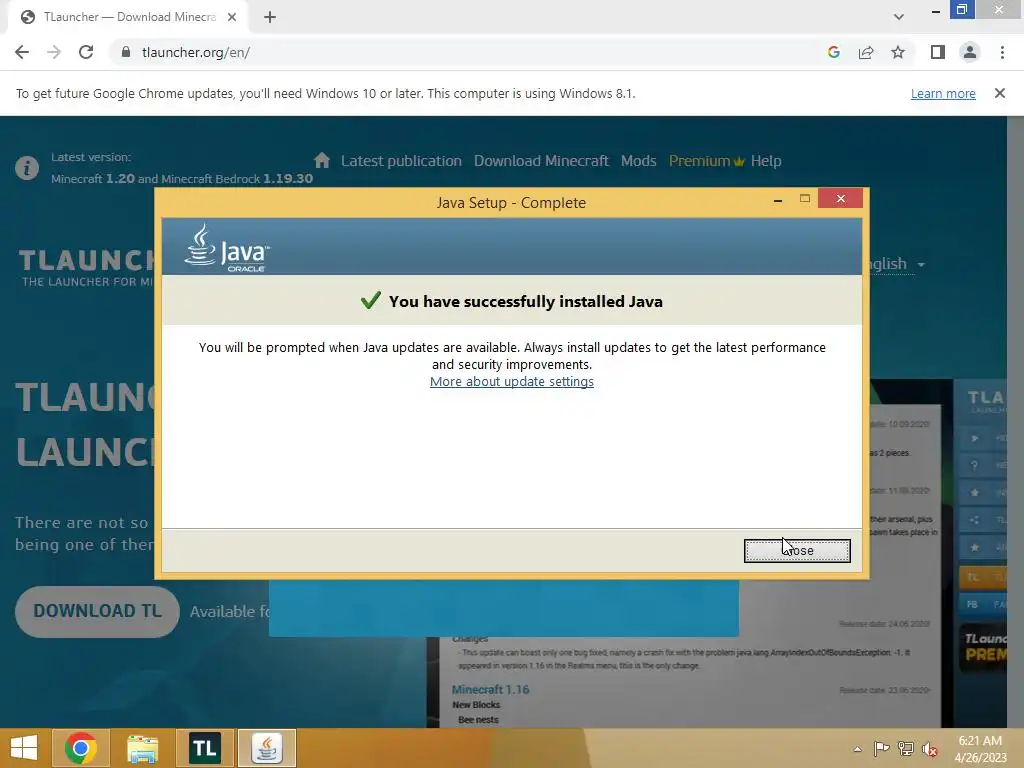Open Mods in site navigation

point(639,161)
